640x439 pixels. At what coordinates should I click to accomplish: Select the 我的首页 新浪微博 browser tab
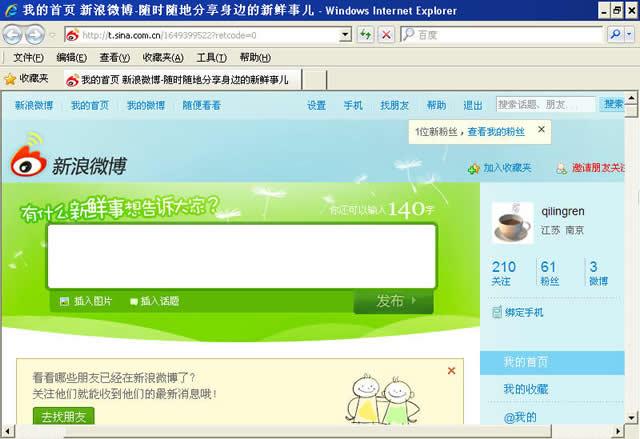click(182, 80)
